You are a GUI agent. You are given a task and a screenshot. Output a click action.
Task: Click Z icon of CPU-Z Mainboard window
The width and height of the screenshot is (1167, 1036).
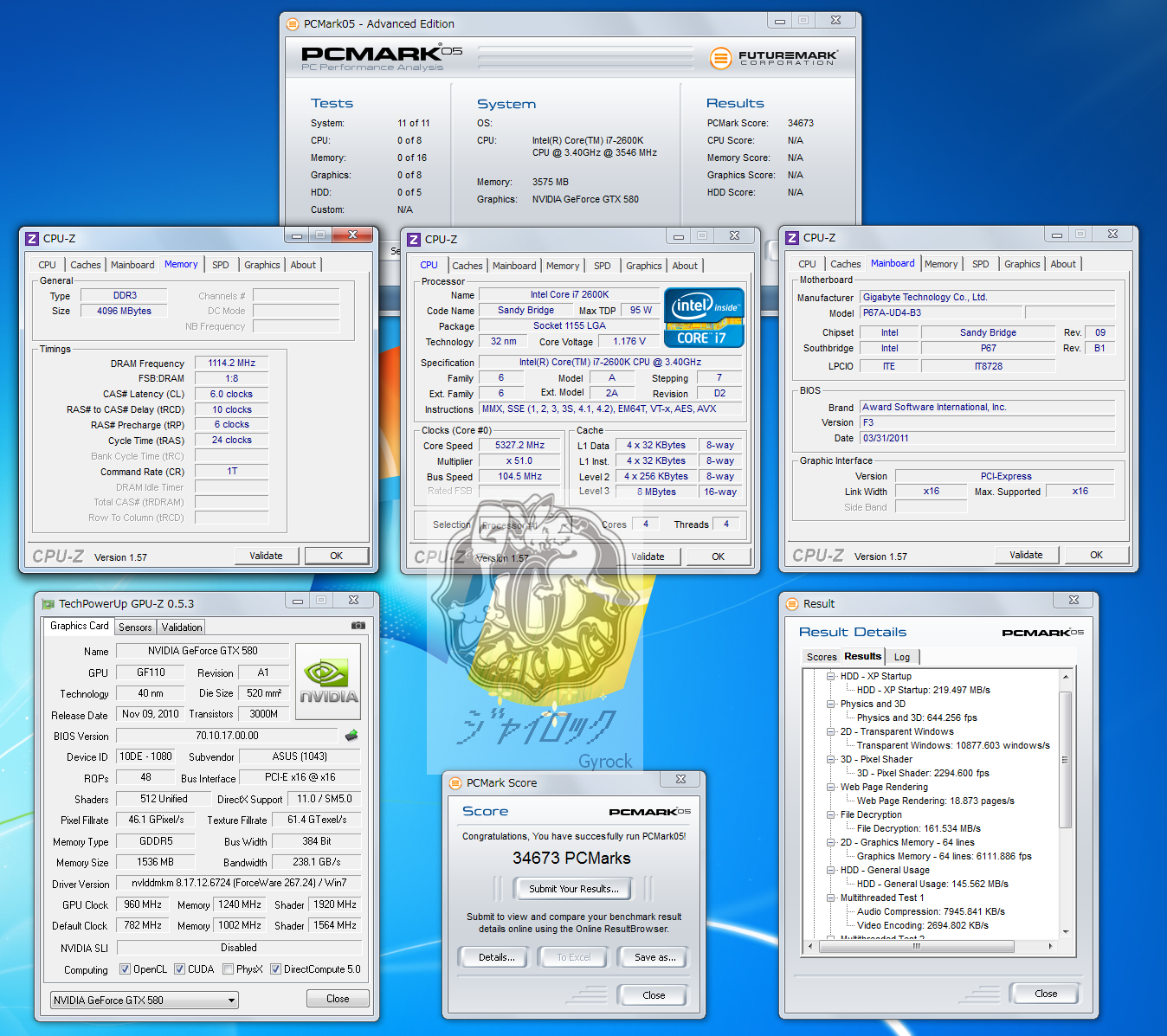792,238
